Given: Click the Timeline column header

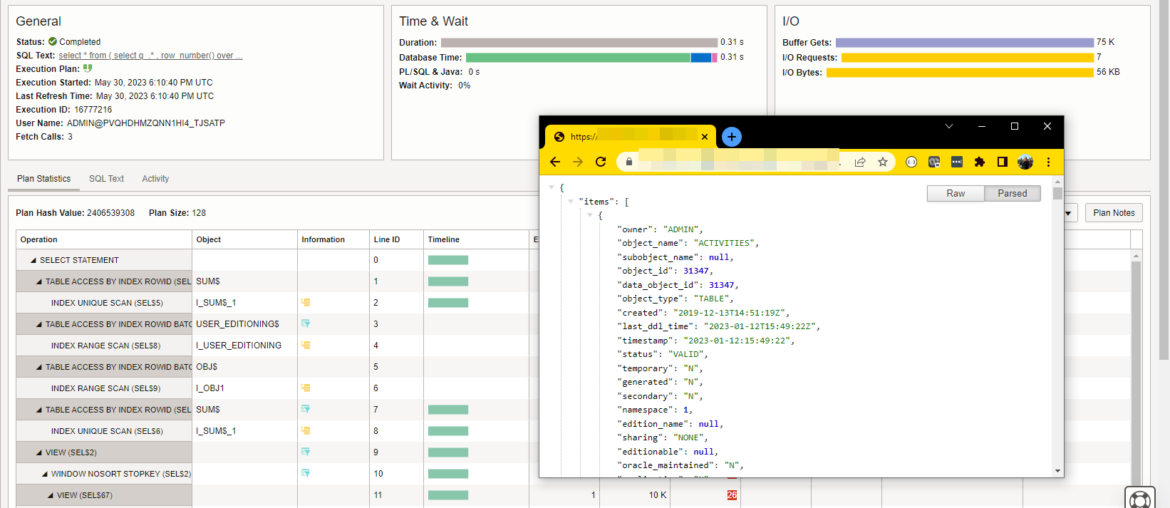Looking at the screenshot, I should click(x=475, y=240).
